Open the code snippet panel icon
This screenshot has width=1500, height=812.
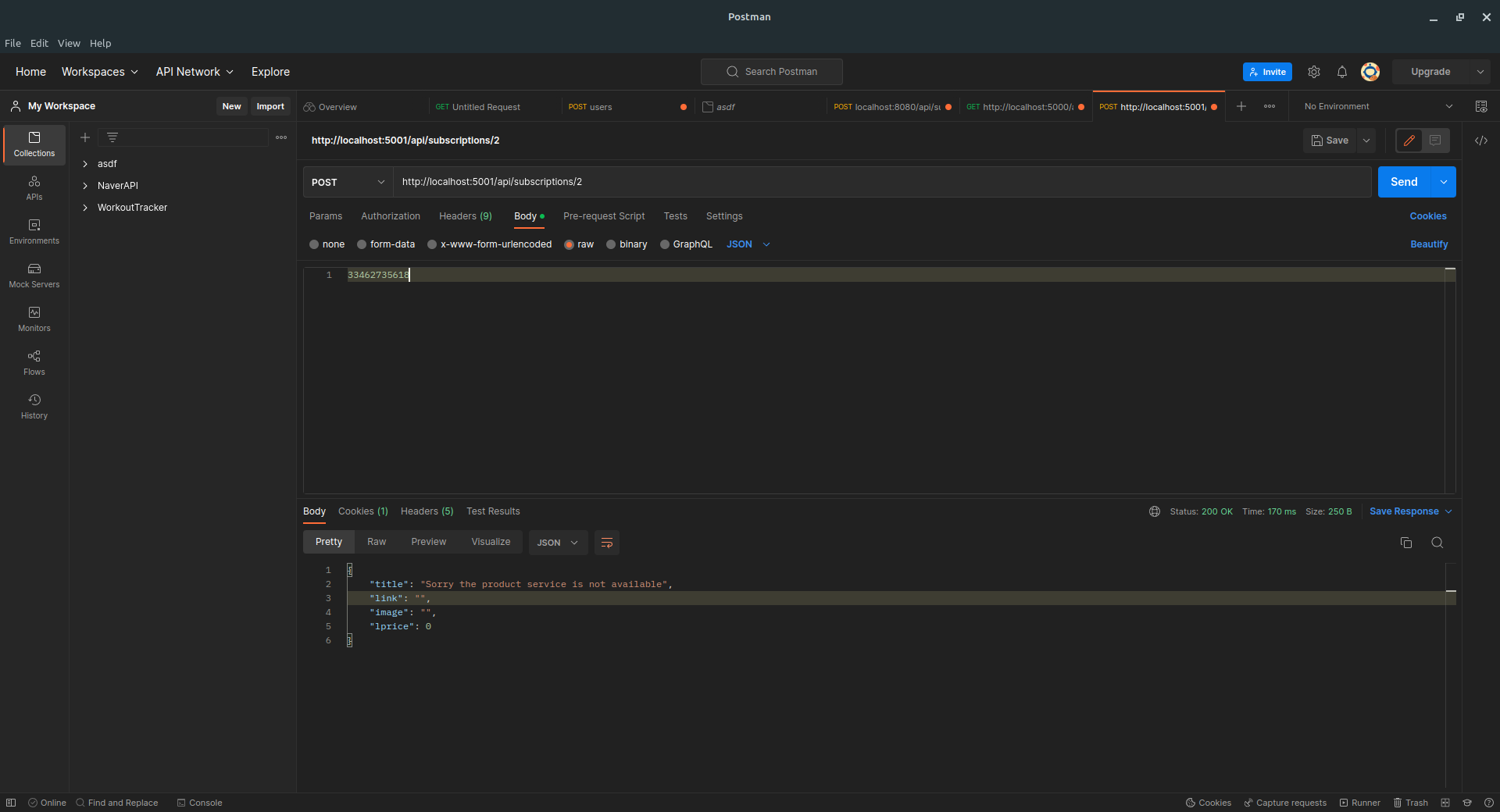tap(1480, 141)
